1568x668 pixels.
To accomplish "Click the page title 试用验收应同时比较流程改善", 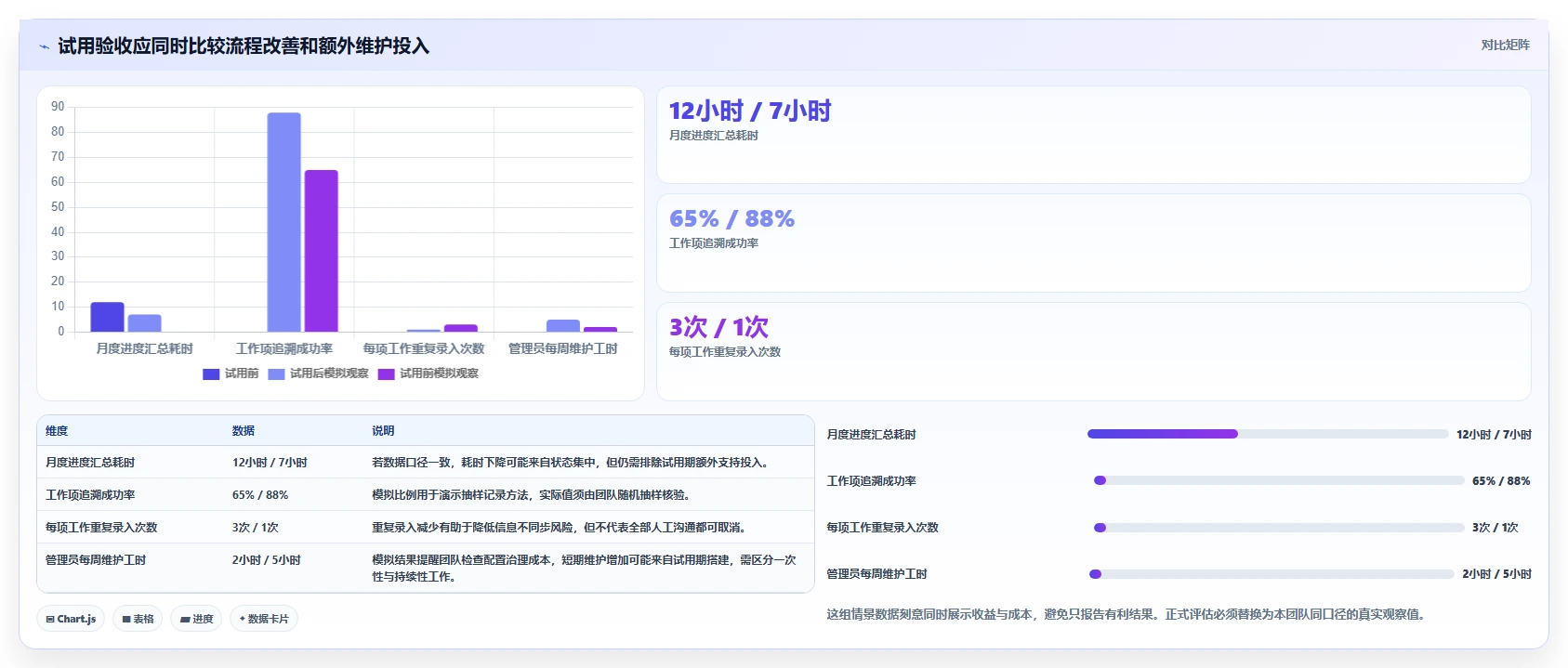I will point(244,46).
